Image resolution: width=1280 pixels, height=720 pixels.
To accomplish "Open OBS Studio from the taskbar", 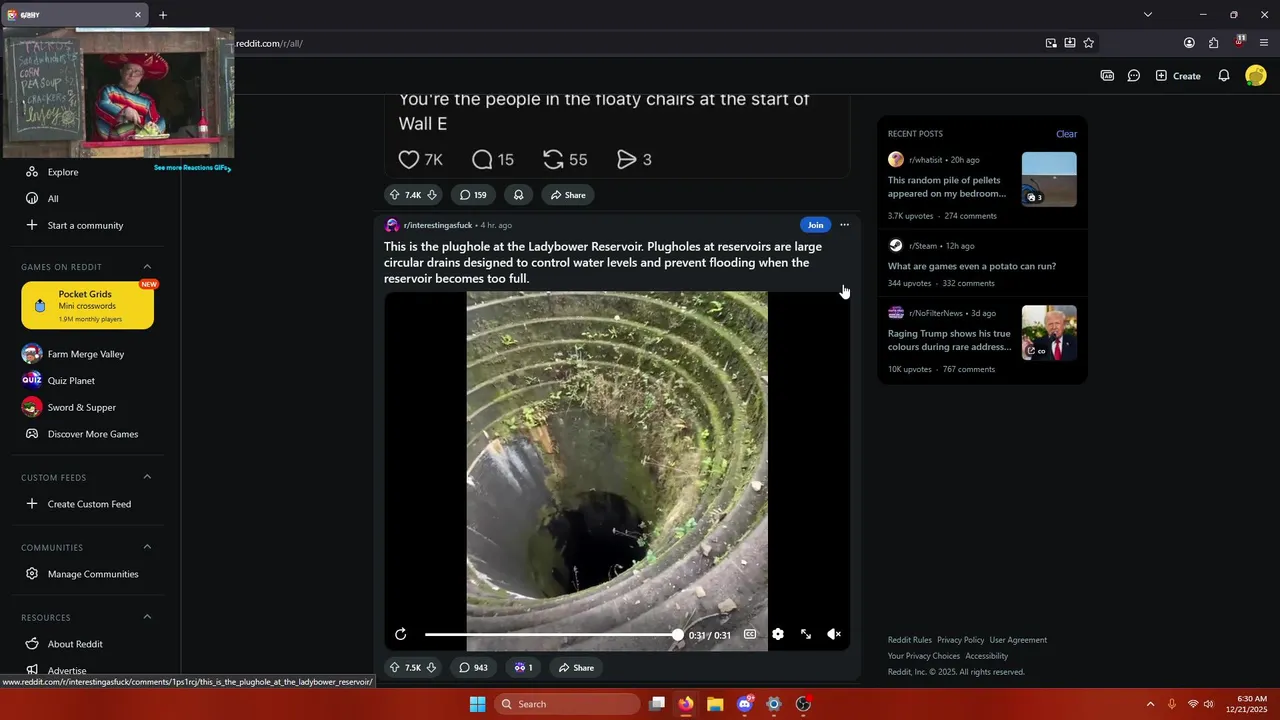I will 803,704.
